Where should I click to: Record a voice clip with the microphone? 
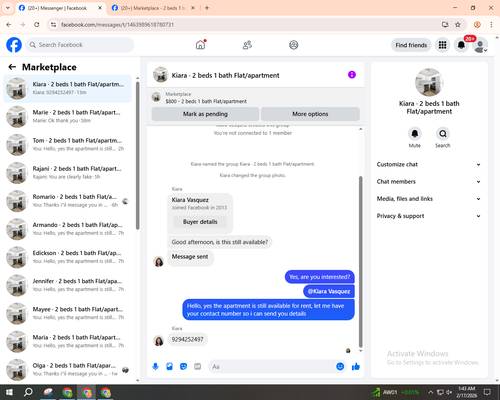[155, 367]
